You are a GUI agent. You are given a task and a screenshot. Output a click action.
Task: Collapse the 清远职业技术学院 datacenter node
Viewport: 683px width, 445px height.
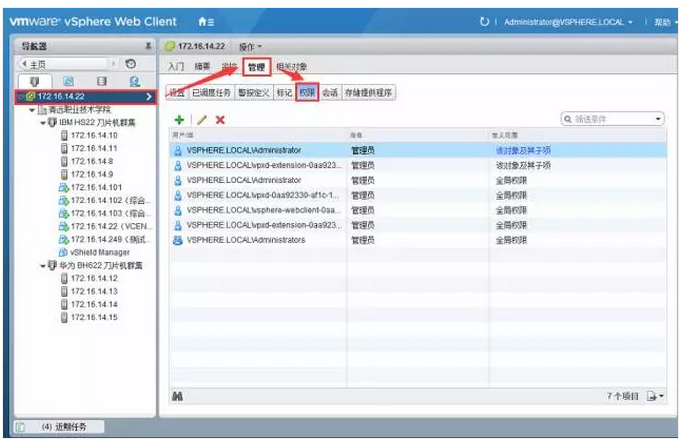tap(32, 110)
